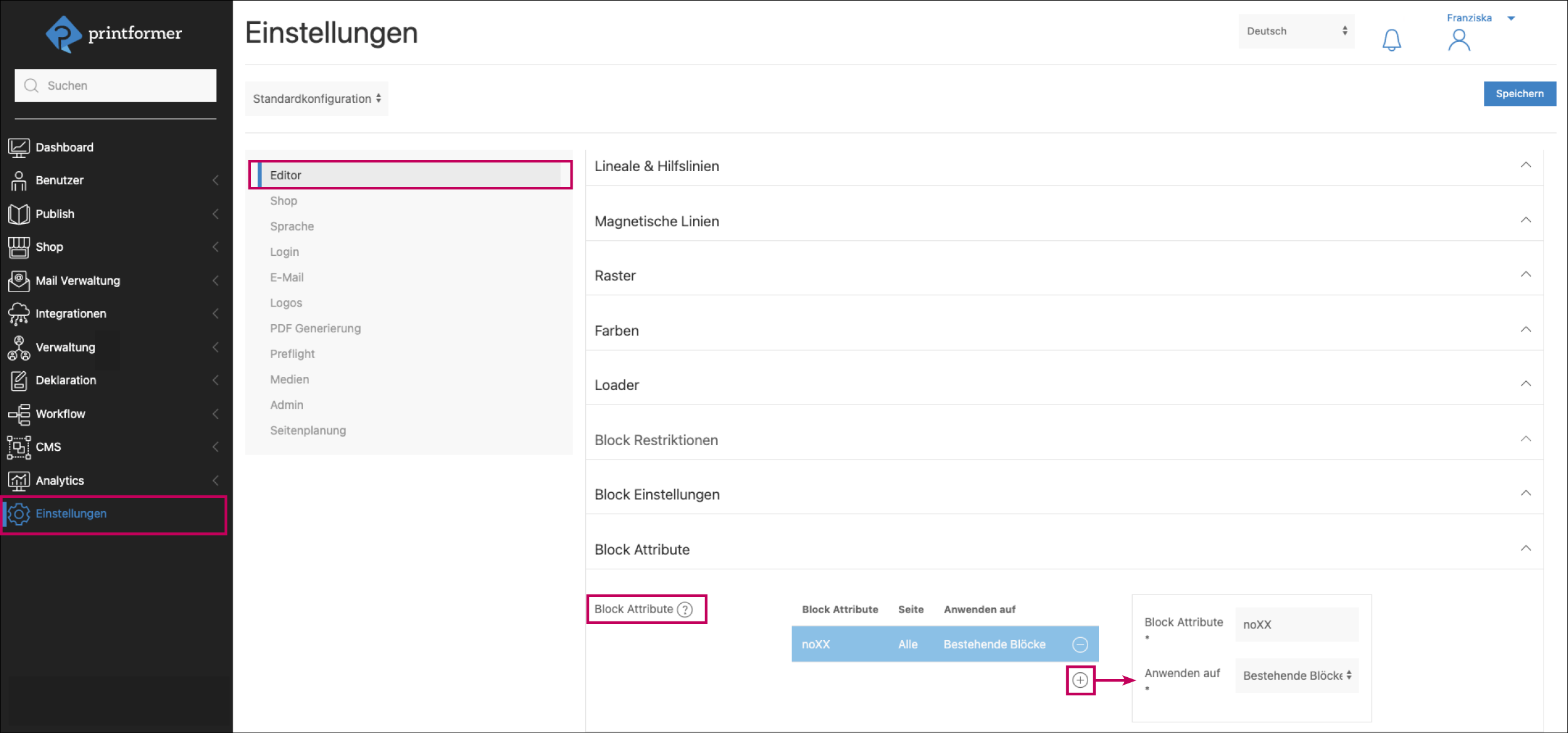Click the printformer logo
This screenshot has height=733, width=1568.
(114, 34)
